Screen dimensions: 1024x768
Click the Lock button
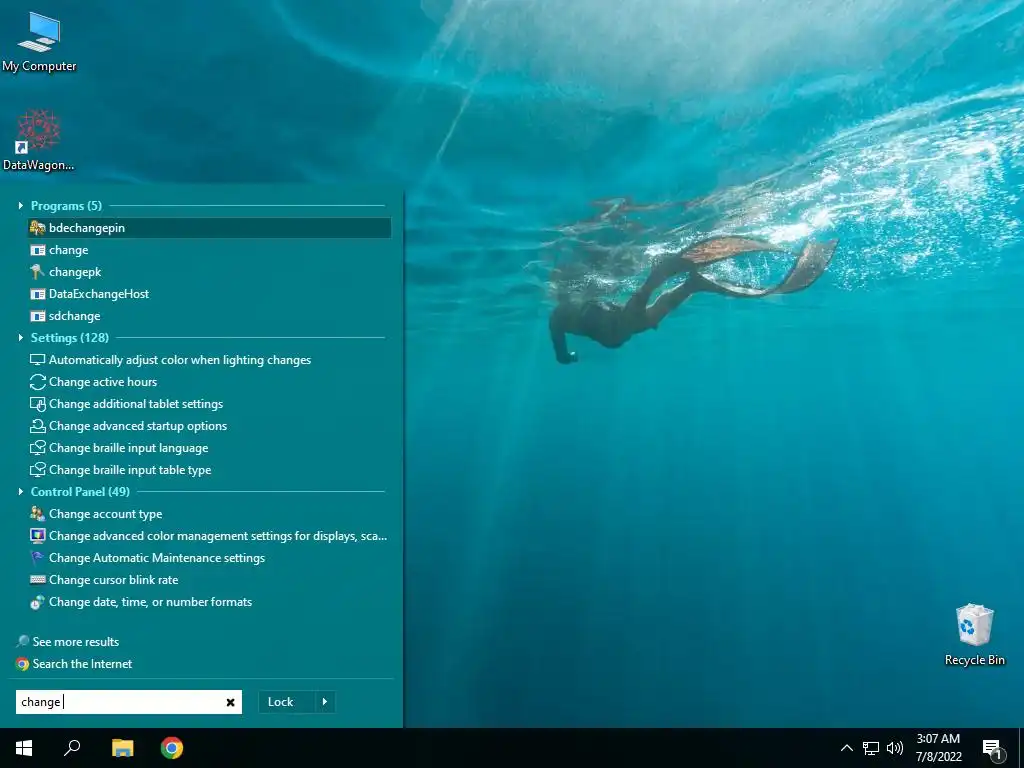pyautogui.click(x=286, y=702)
